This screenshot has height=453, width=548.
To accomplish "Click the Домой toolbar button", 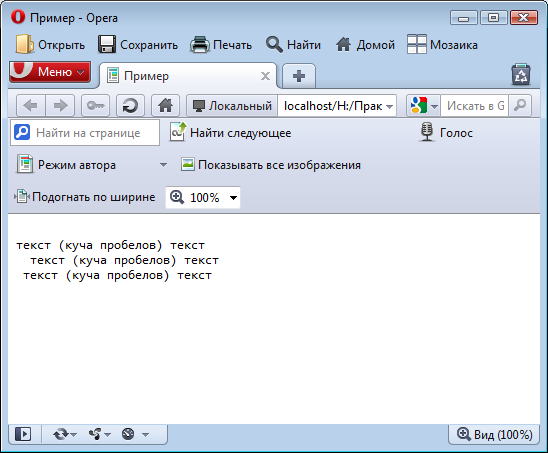I will (x=365, y=45).
